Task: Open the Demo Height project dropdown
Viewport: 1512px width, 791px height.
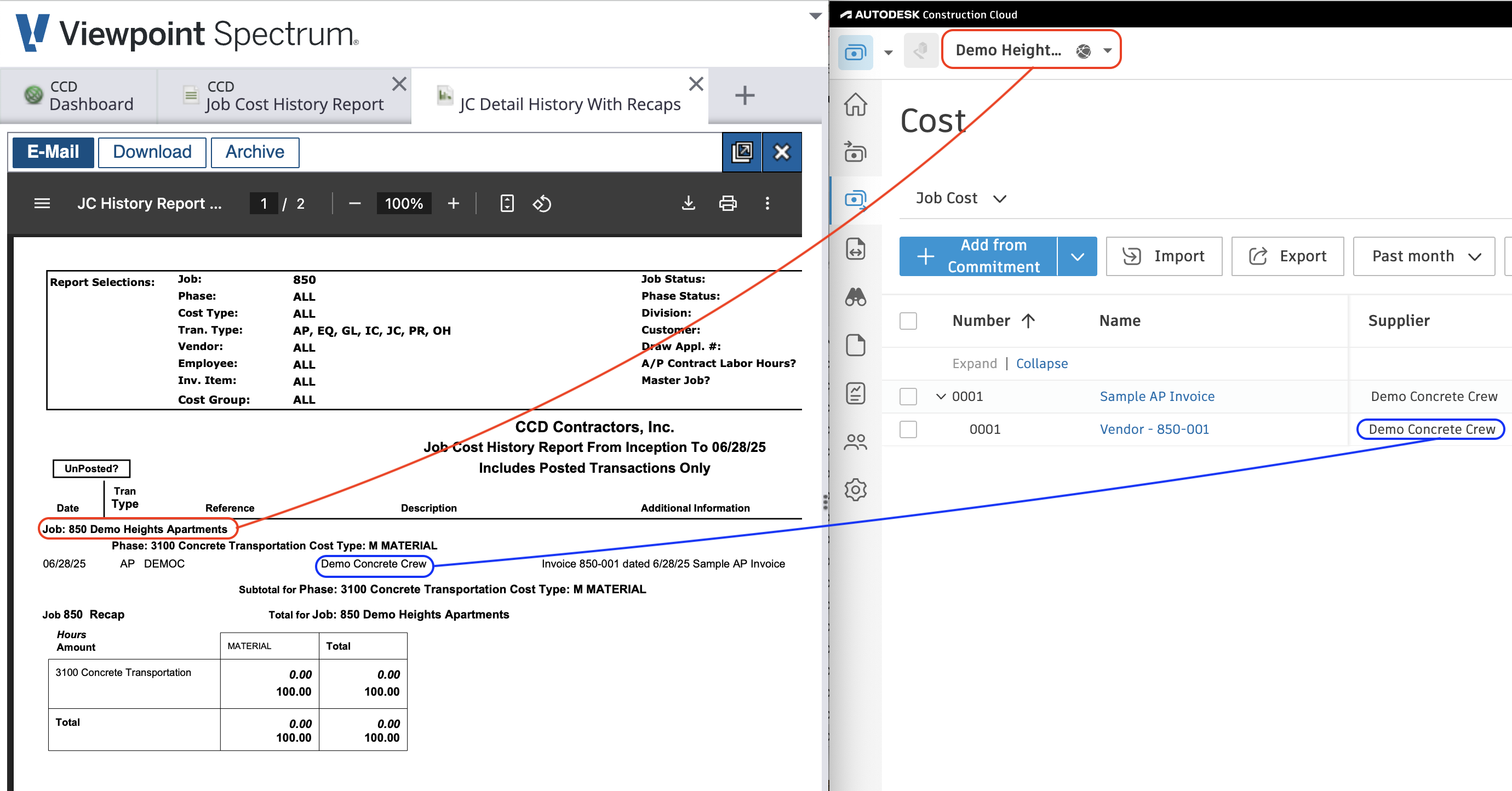Action: (1031, 50)
